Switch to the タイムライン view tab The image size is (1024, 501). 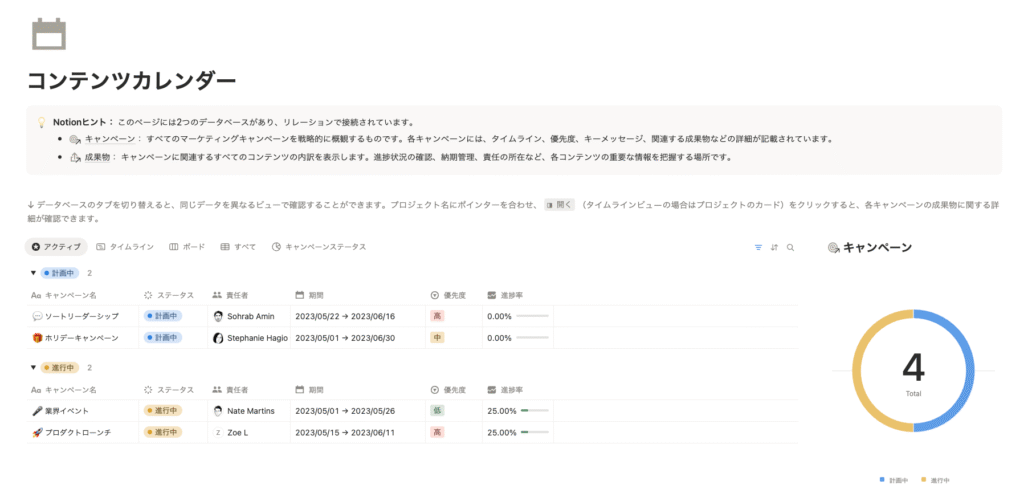125,247
